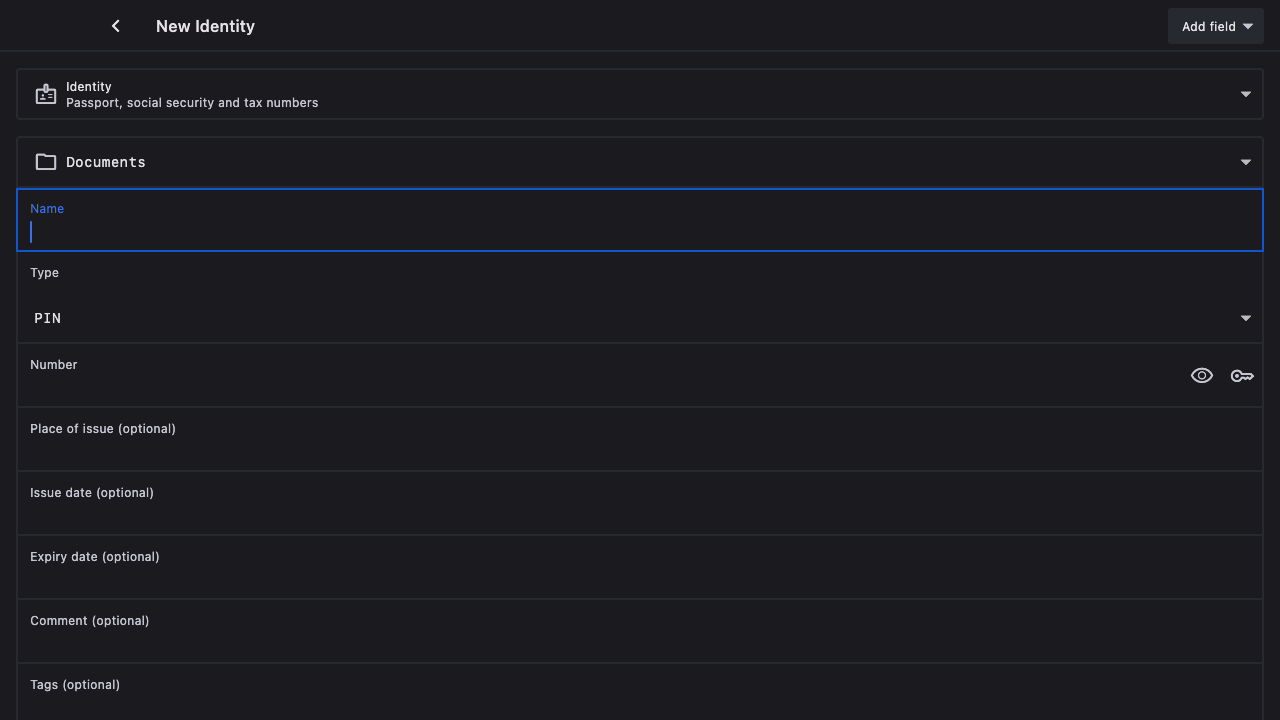Screen dimensions: 1280x720
Task: Click the Identity card icon
Action: coord(46,95)
